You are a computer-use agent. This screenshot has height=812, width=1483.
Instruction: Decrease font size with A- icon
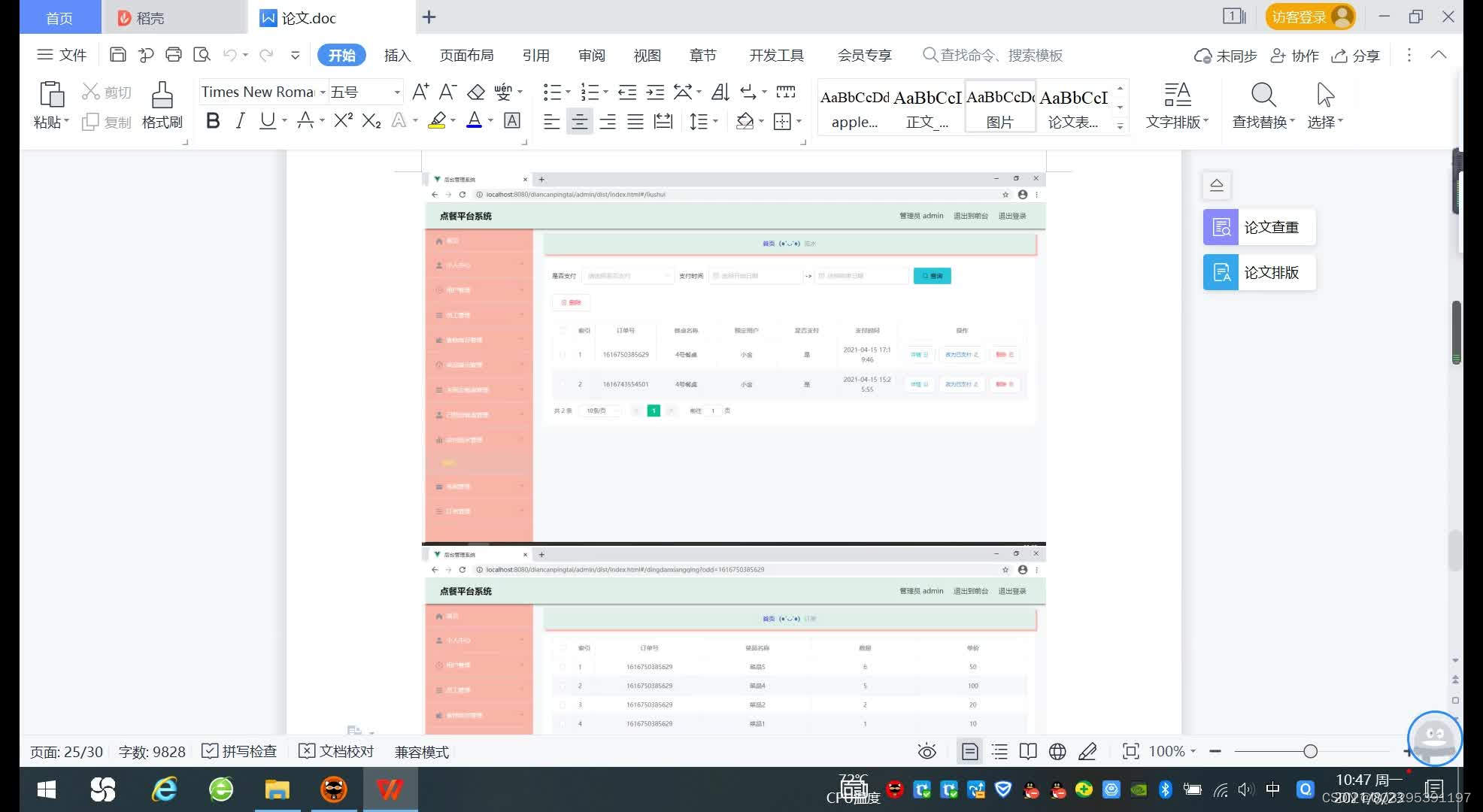(447, 92)
